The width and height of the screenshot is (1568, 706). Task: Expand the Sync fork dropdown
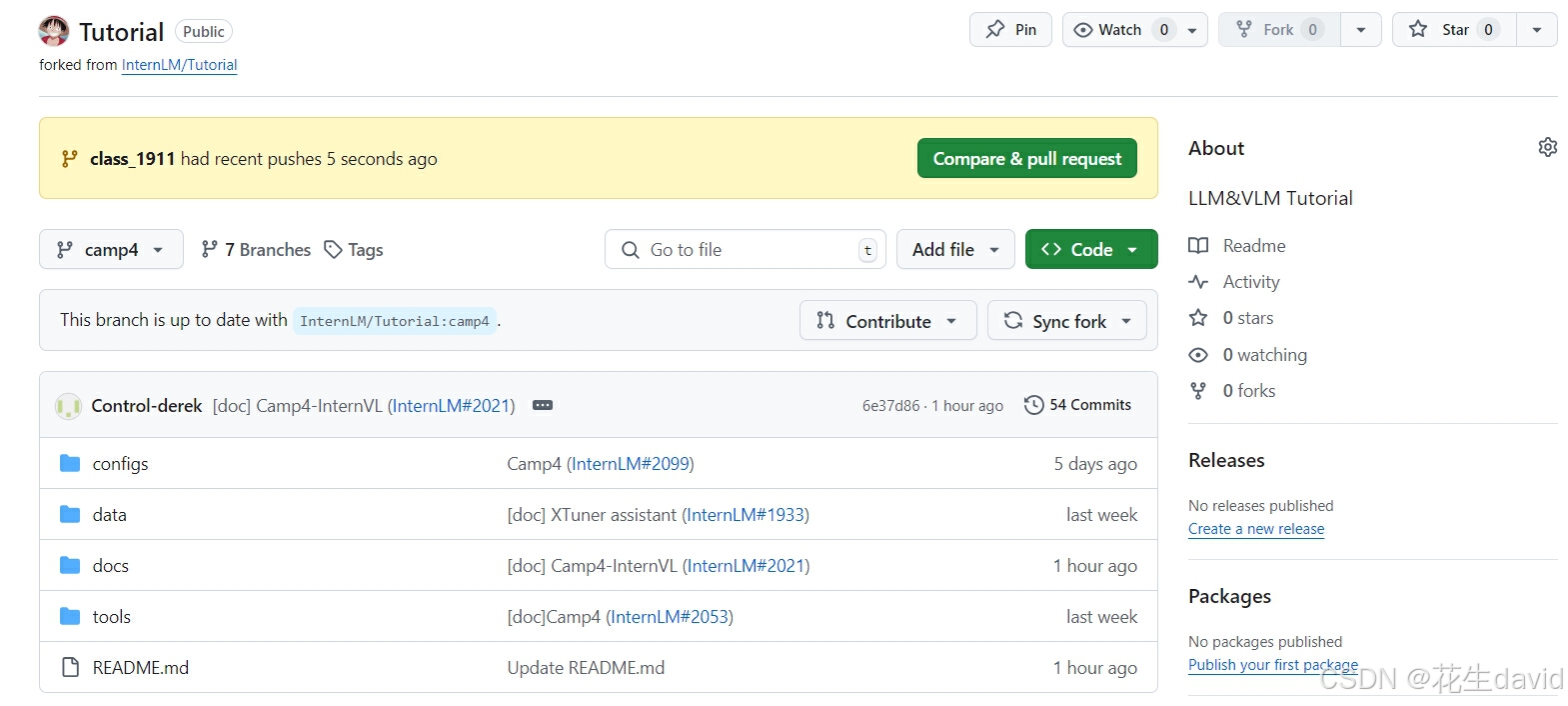(x=1066, y=320)
